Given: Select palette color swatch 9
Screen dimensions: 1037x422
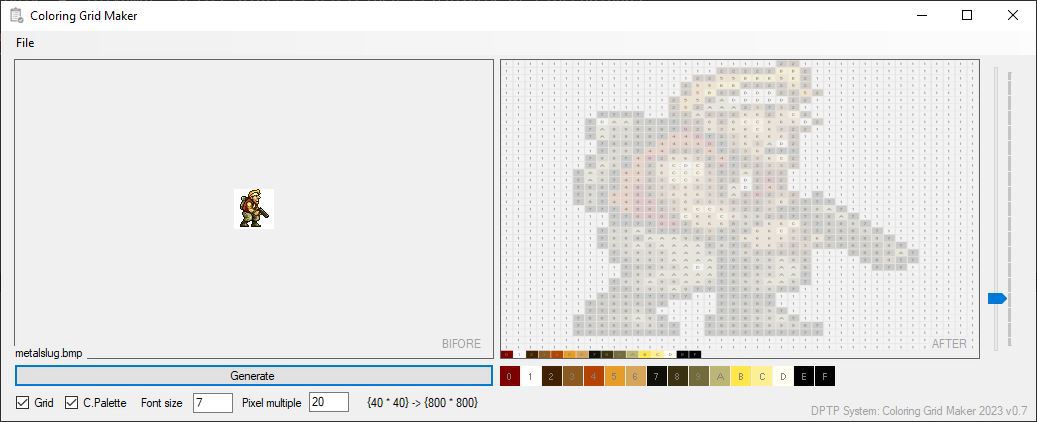Looking at the screenshot, I should [699, 376].
